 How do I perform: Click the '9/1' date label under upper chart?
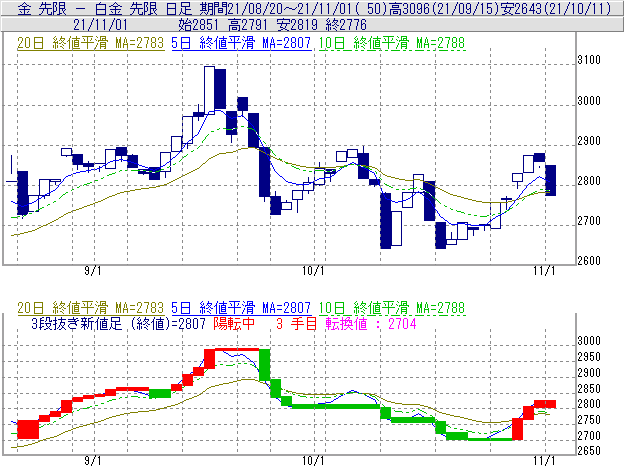pyautogui.click(x=93, y=271)
